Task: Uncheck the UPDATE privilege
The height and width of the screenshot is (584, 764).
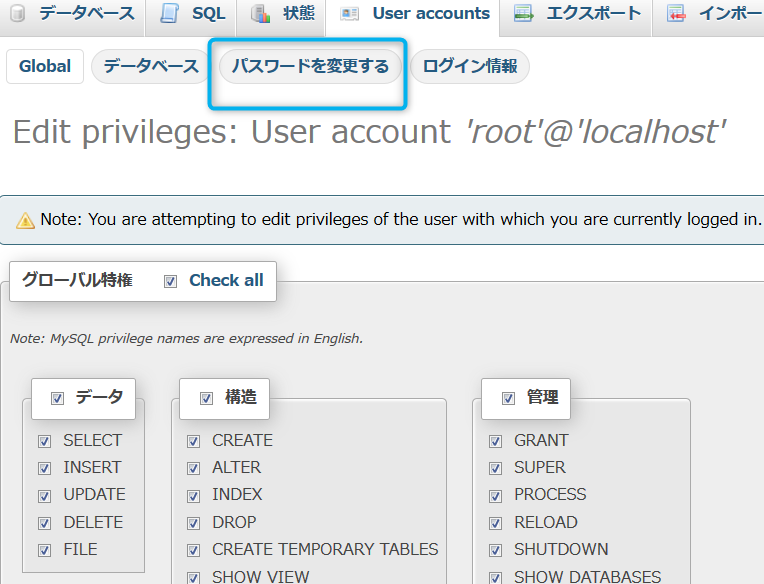Action: pos(44,496)
